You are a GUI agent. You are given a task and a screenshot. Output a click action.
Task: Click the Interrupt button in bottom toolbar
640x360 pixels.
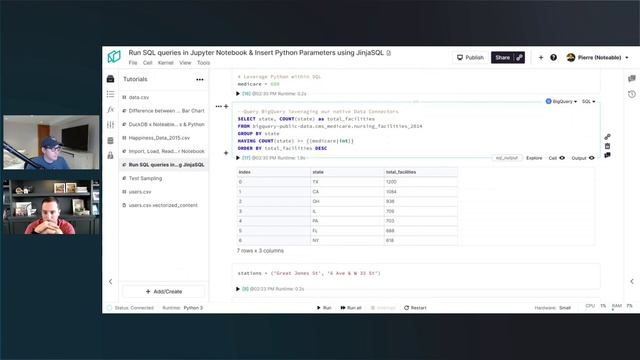383,308
